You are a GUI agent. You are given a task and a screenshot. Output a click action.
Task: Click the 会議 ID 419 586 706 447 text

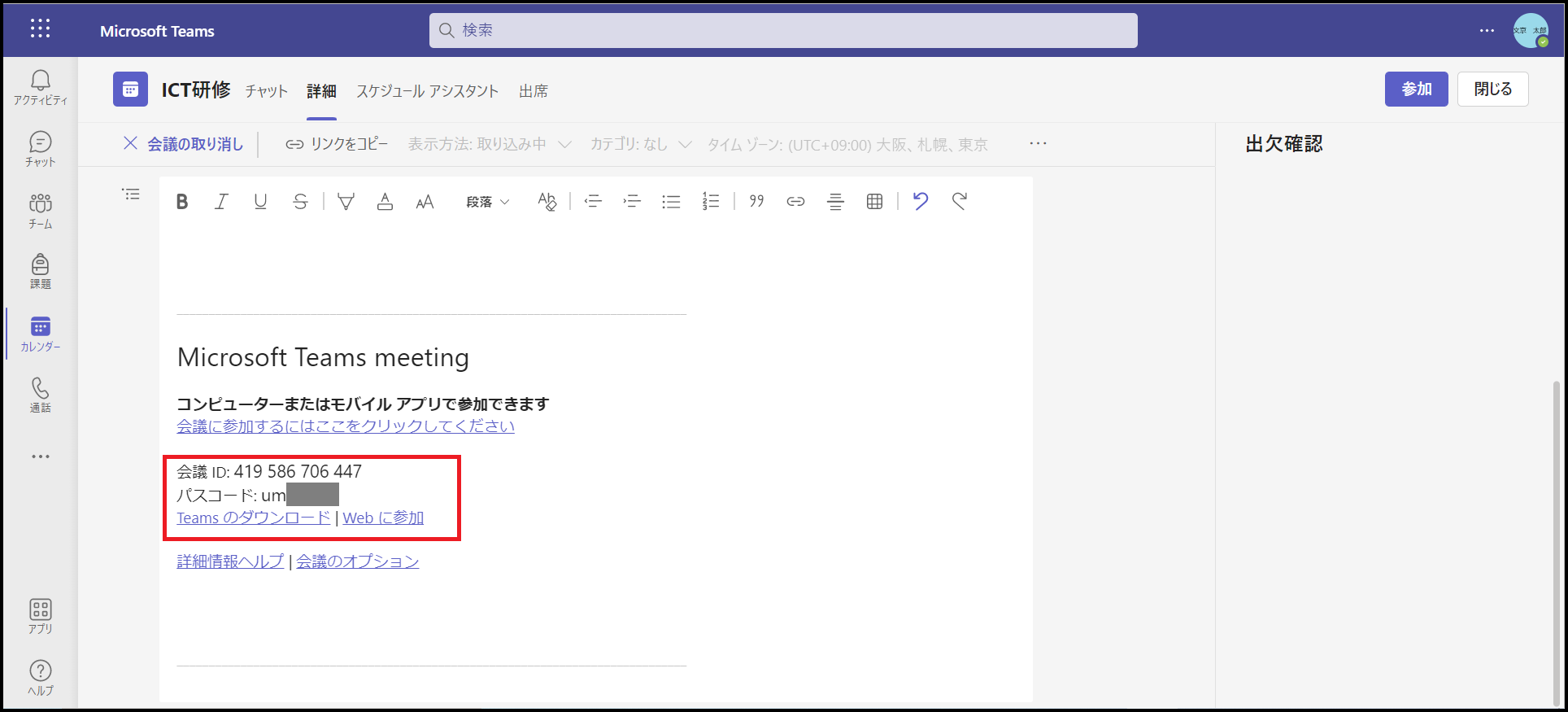point(269,472)
